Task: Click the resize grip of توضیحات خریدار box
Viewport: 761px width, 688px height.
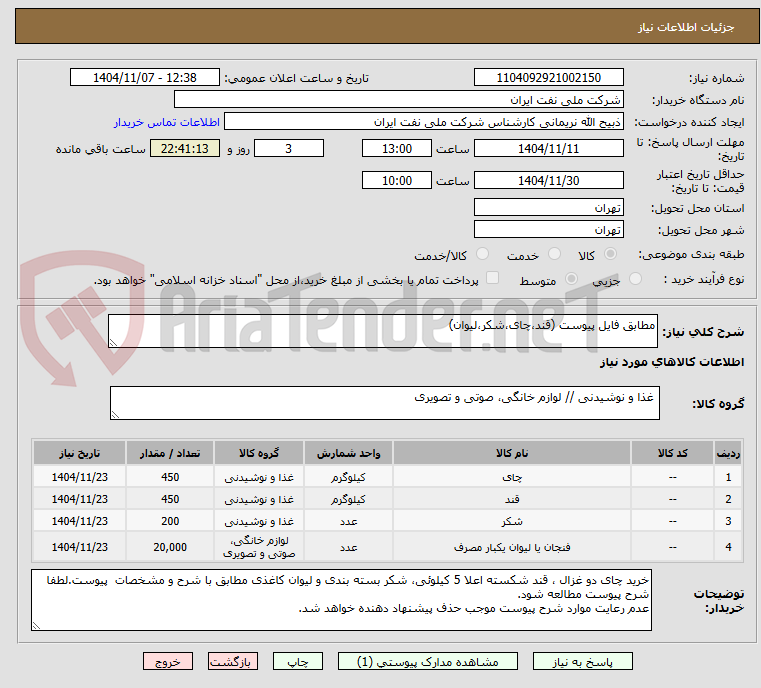Action: coord(36,625)
